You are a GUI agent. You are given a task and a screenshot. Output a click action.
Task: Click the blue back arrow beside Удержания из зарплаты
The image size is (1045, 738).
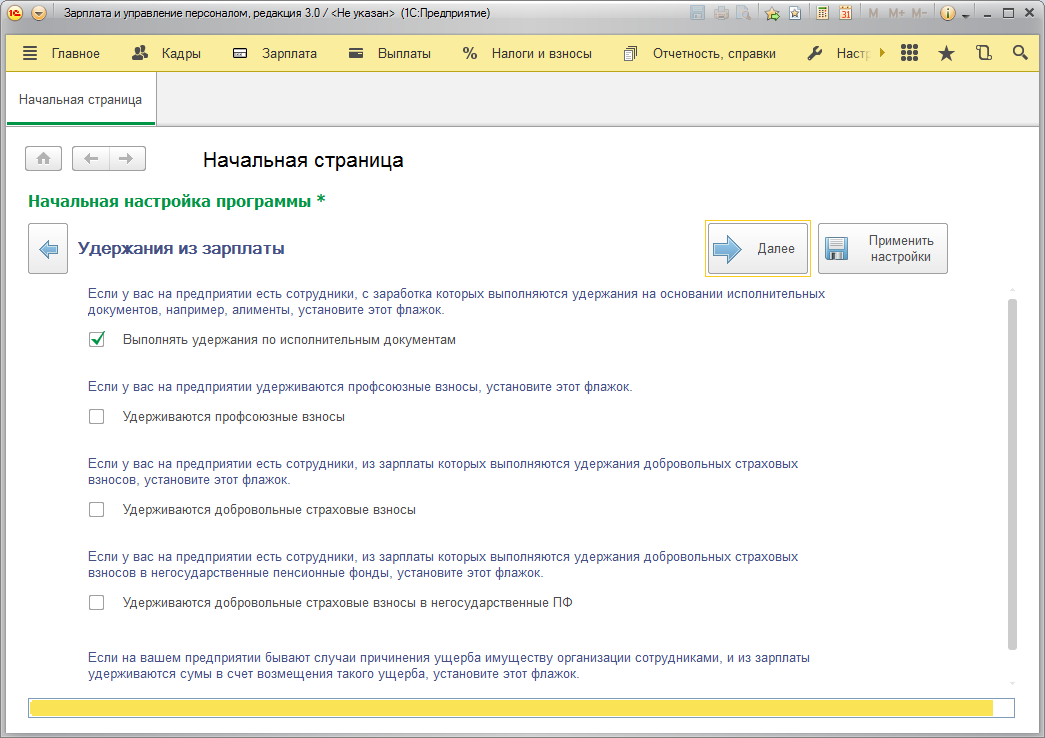[x=47, y=249]
